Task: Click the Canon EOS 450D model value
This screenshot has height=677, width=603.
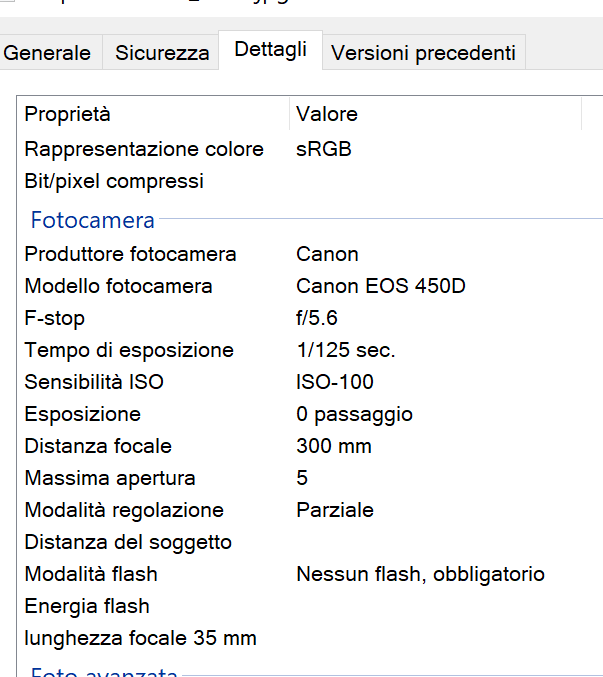Action: click(x=381, y=286)
